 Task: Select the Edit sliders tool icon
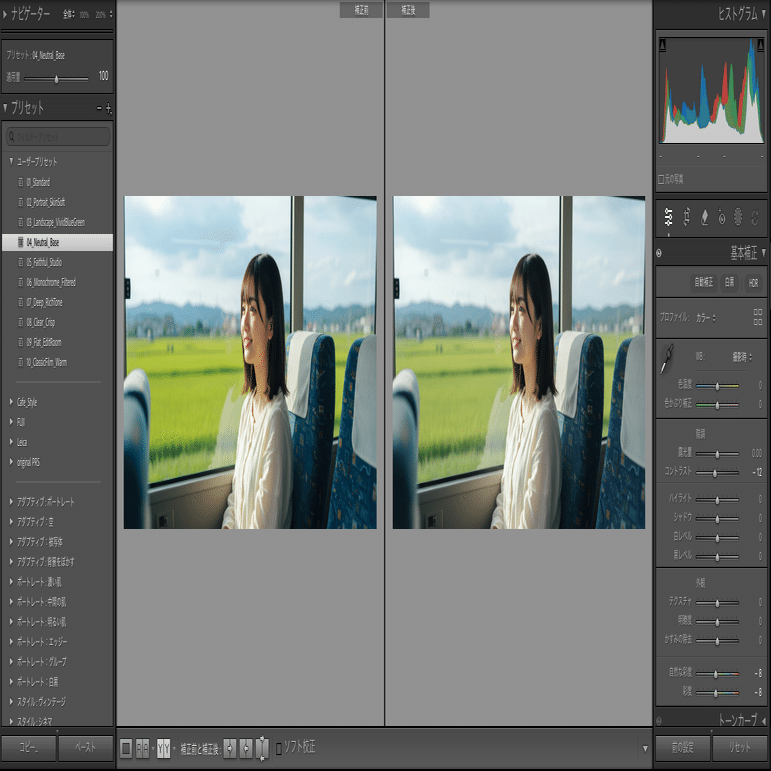click(x=669, y=217)
